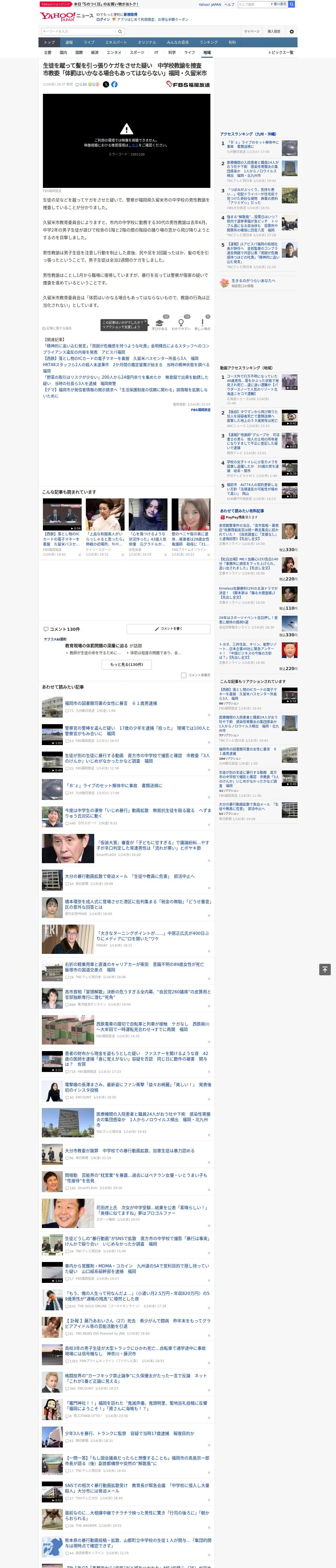The image size is (336, 1568).
Task: Select the 国内 category
Action: (63, 52)
